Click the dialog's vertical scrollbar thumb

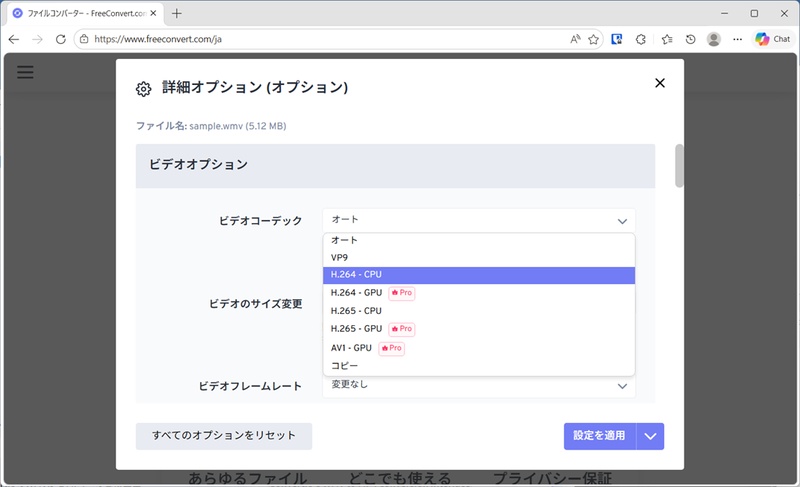pyautogui.click(x=679, y=166)
